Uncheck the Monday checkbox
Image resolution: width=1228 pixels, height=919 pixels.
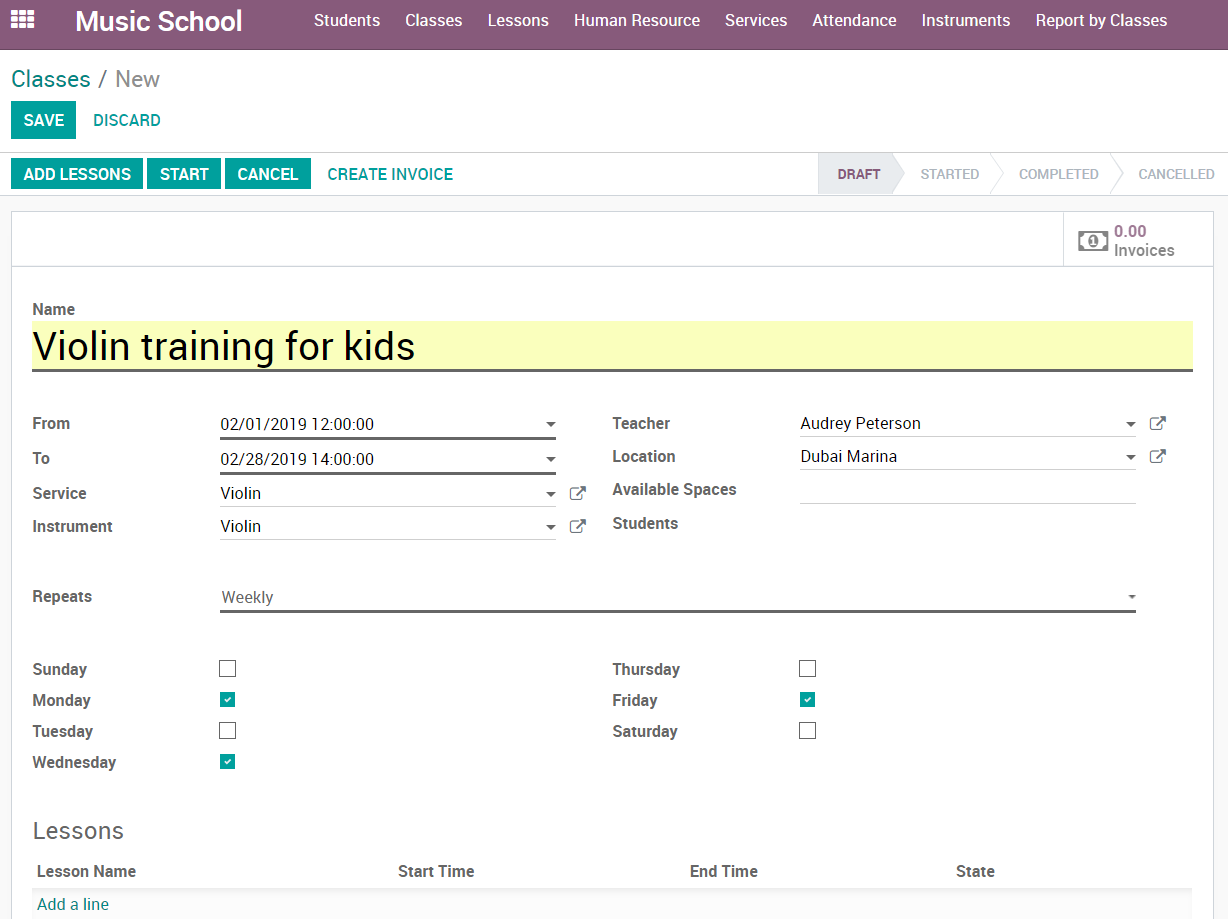[x=228, y=700]
